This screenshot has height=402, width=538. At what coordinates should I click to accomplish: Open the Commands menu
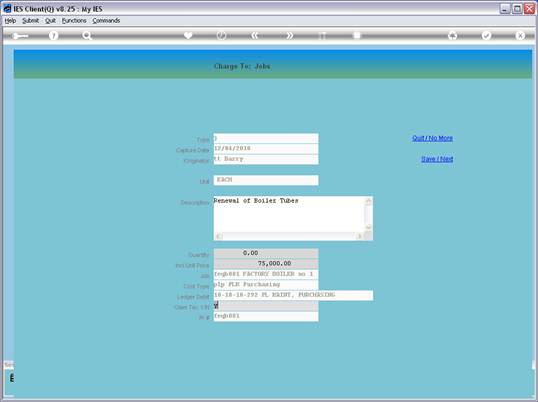point(106,21)
